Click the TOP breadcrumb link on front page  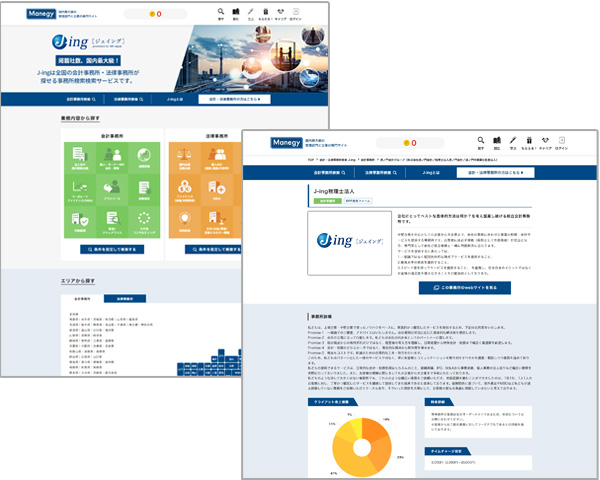coord(311,158)
